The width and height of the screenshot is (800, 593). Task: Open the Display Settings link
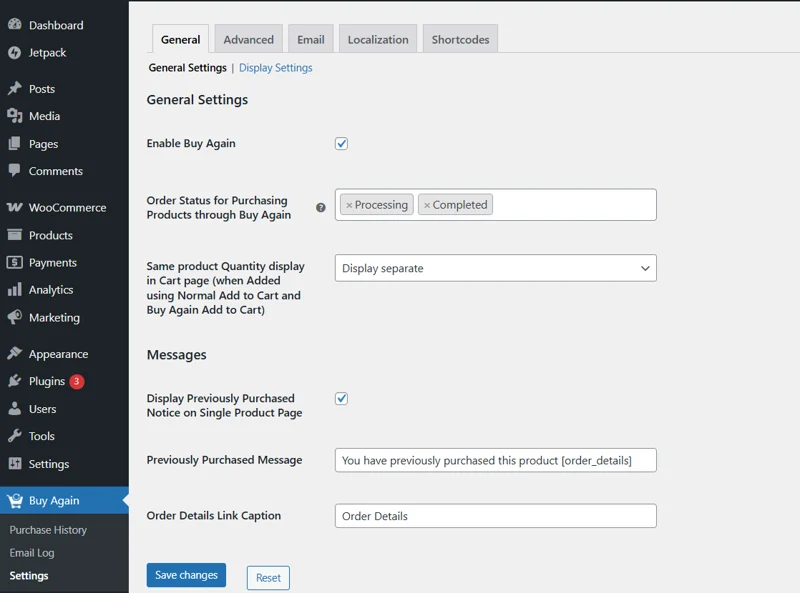point(276,68)
